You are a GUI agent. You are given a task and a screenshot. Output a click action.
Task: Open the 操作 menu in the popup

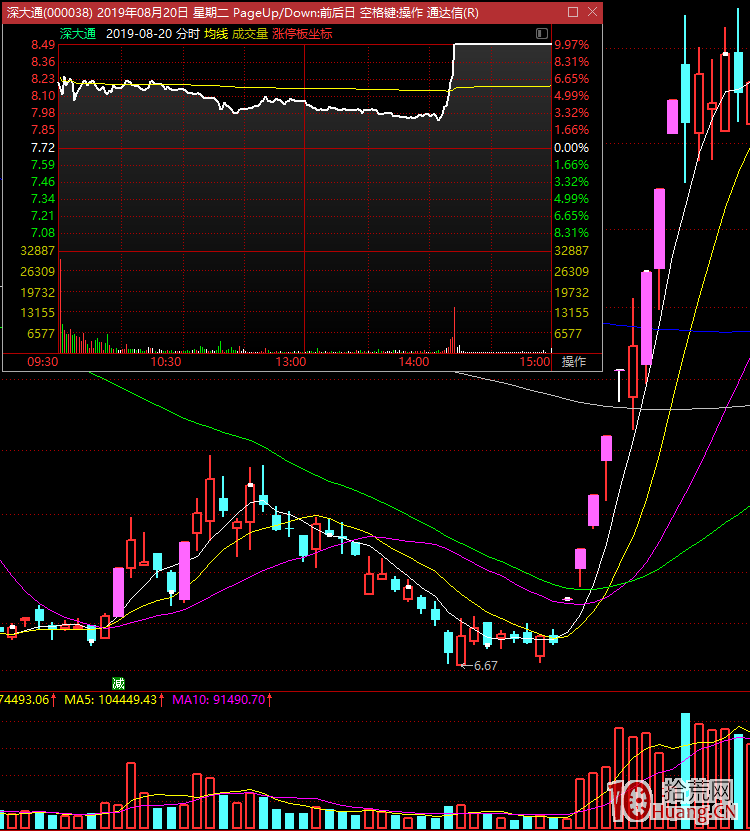tap(574, 362)
